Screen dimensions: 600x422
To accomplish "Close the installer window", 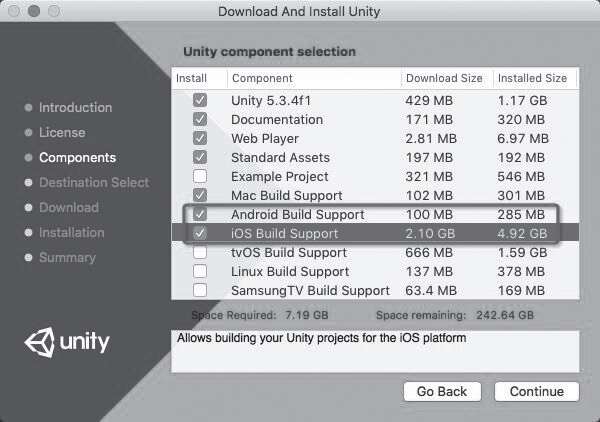I will pos(14,11).
